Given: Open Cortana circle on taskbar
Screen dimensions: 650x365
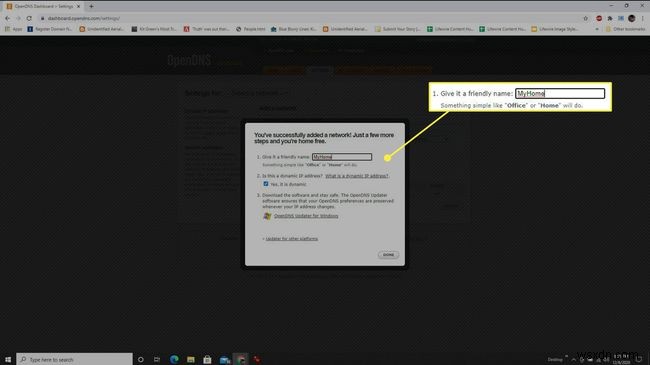Looking at the screenshot, I should coord(141,359).
